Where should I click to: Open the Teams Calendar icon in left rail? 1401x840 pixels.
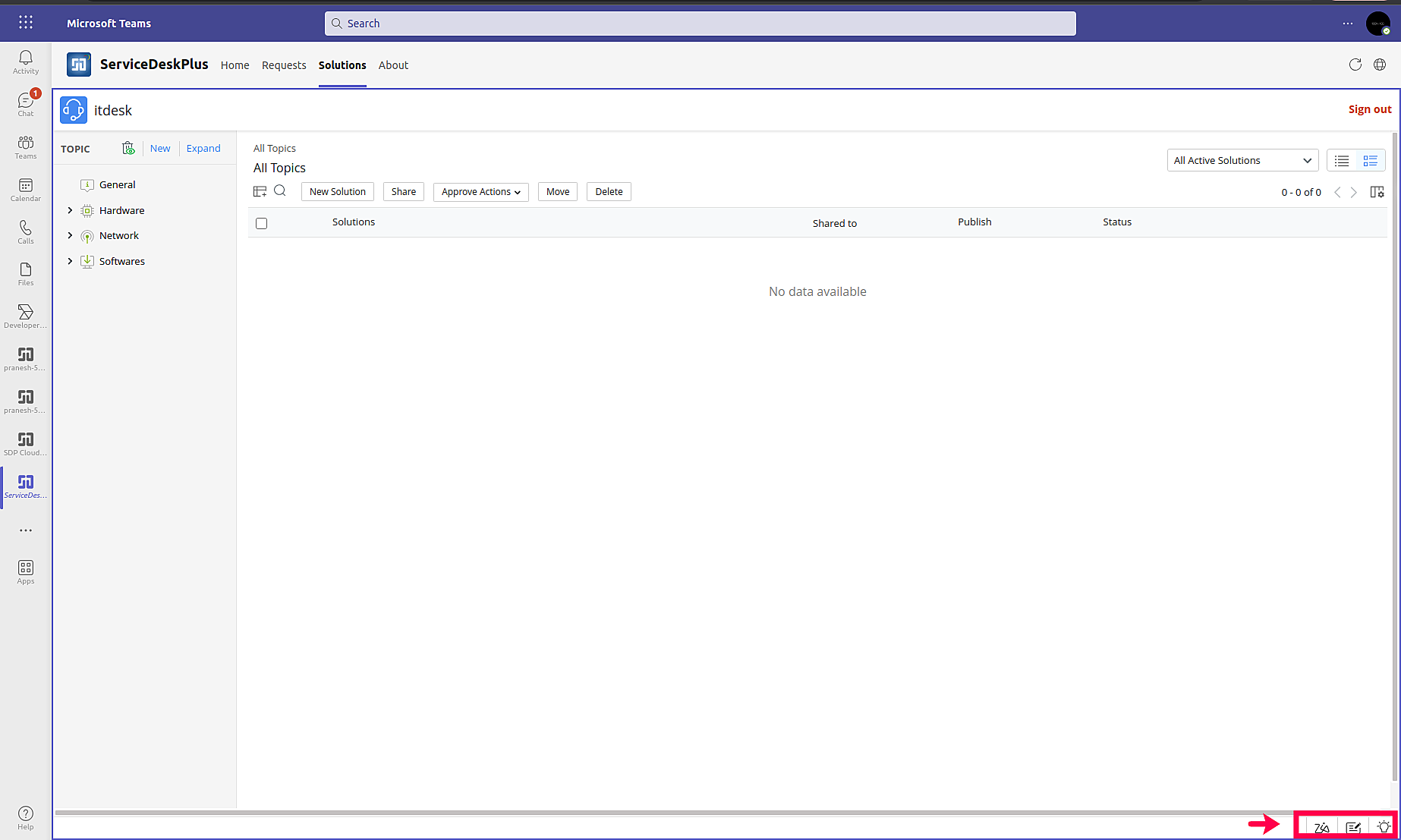coord(25,190)
